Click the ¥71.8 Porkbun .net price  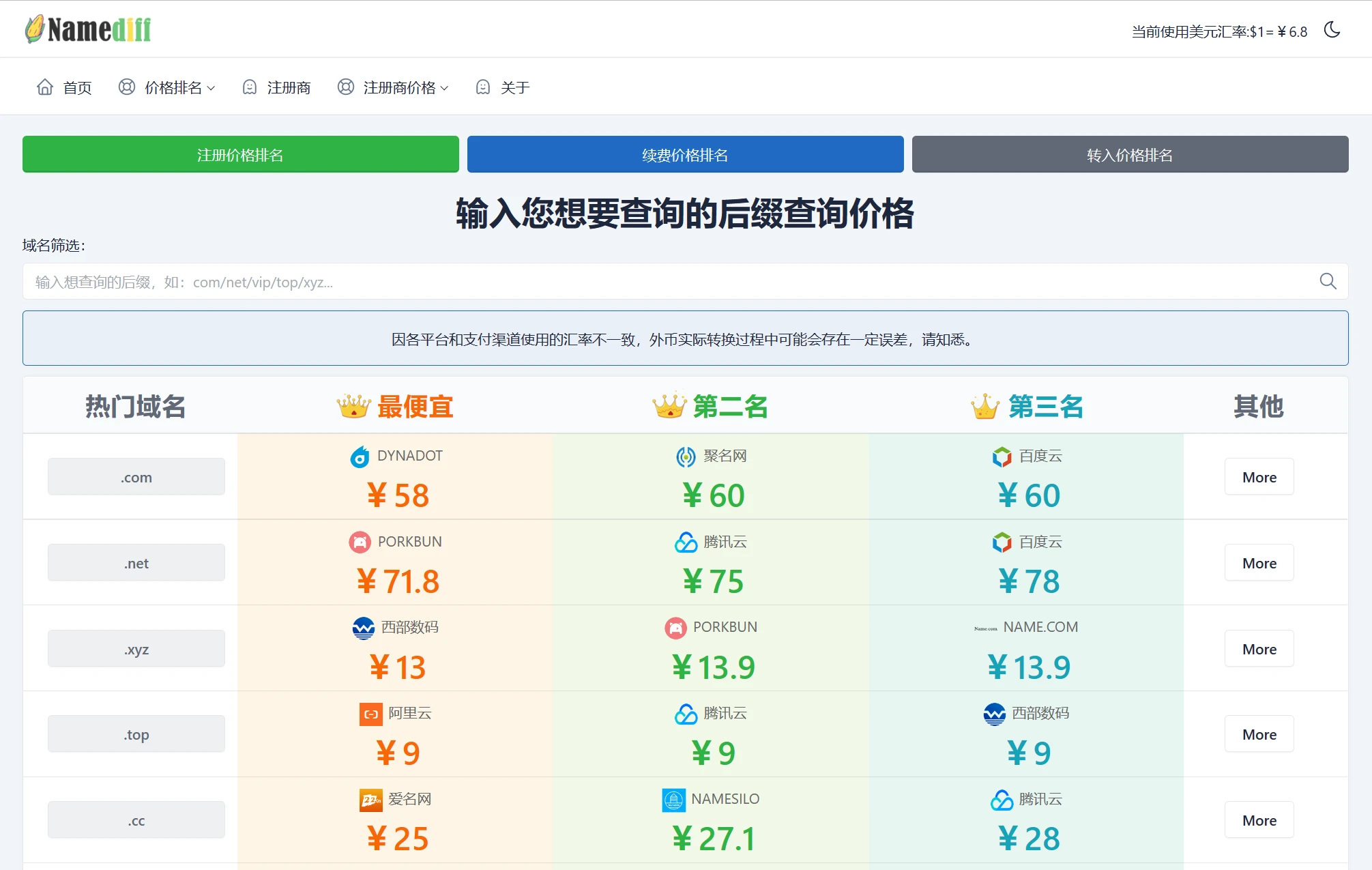click(x=398, y=581)
